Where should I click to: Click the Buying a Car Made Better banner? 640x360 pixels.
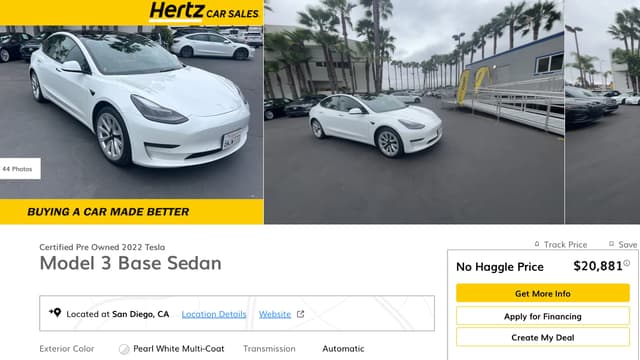pos(131,211)
